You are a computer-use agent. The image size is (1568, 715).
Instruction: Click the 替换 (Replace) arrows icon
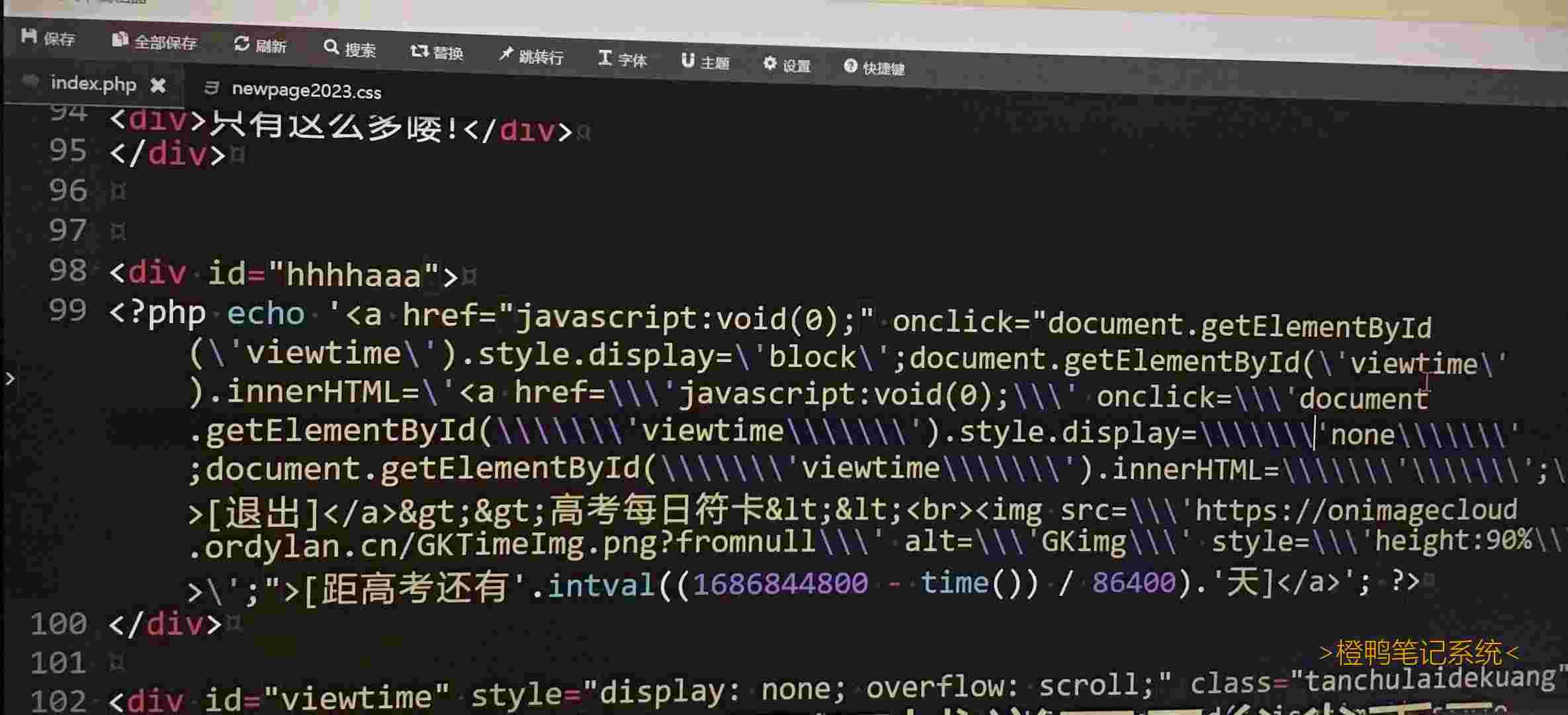click(x=419, y=51)
